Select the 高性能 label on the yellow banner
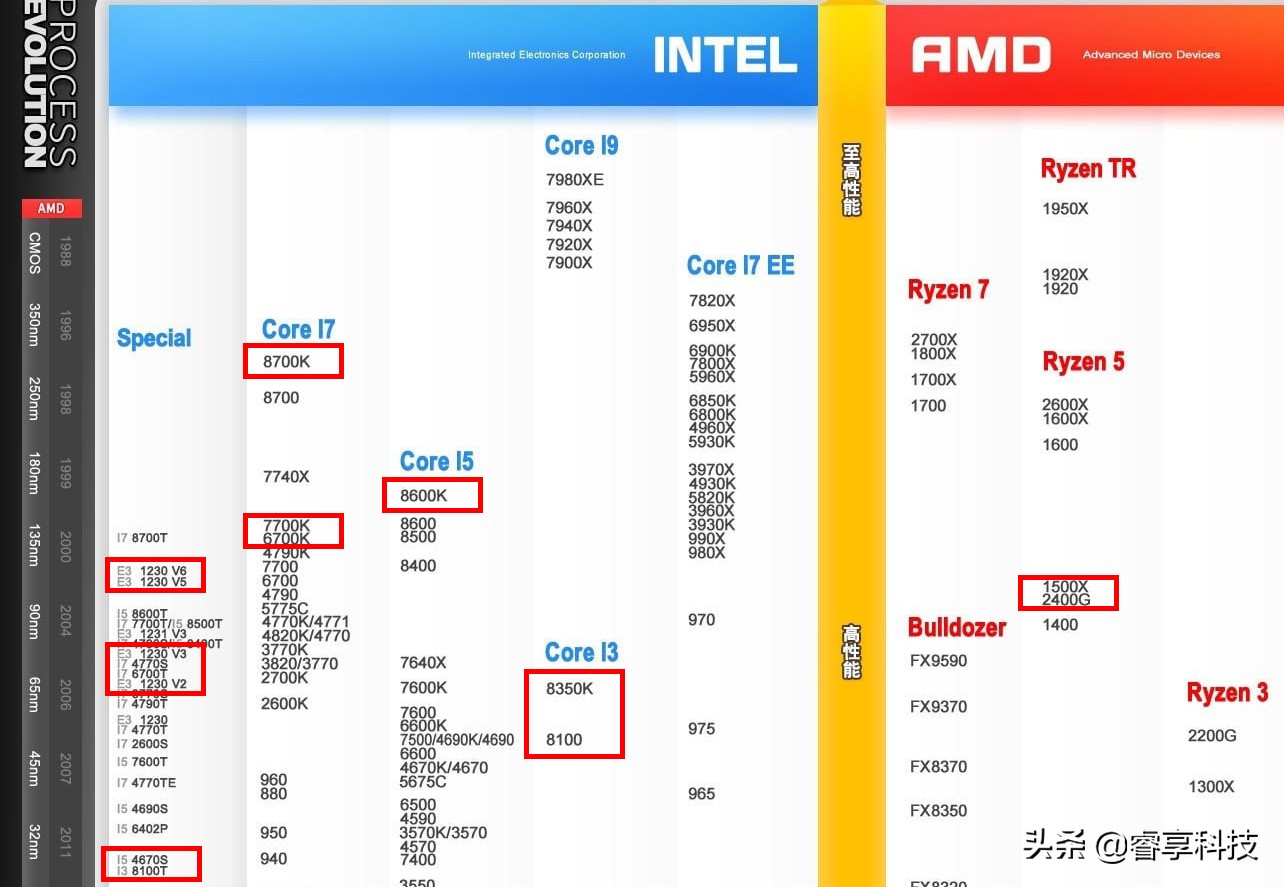The height and width of the screenshot is (887, 1284). coord(849,651)
